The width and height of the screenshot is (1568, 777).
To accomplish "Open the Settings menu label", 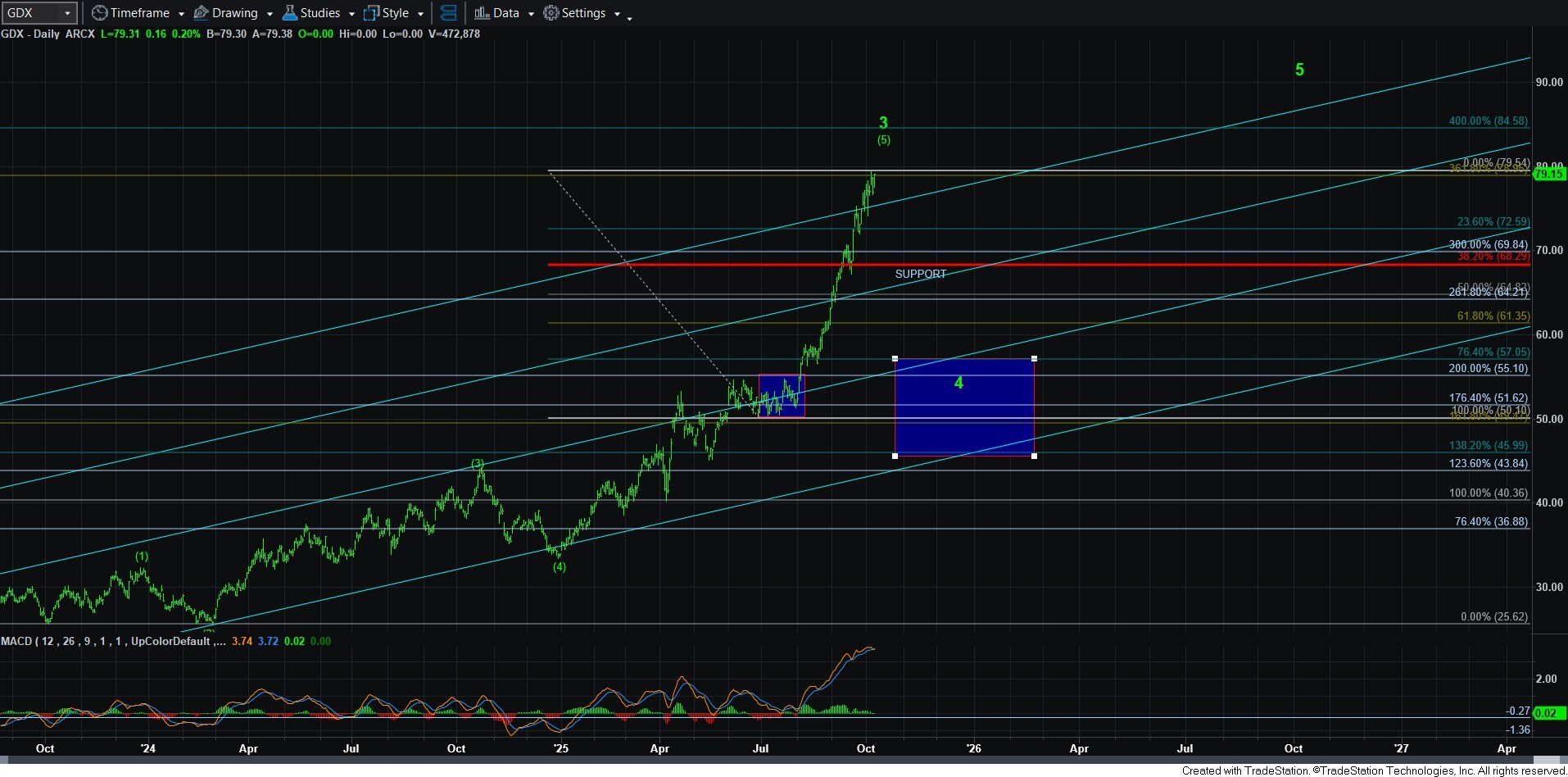I will click(583, 13).
